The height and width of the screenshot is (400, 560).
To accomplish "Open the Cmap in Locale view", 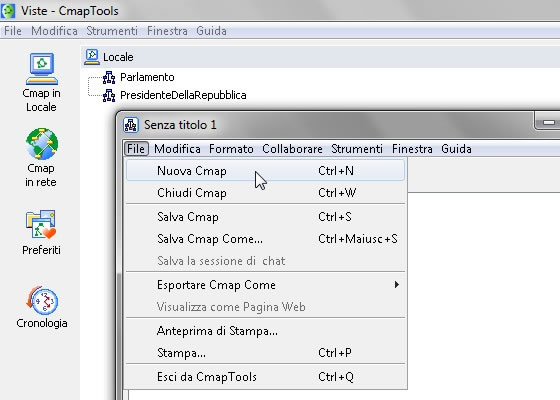I will tap(41, 82).
